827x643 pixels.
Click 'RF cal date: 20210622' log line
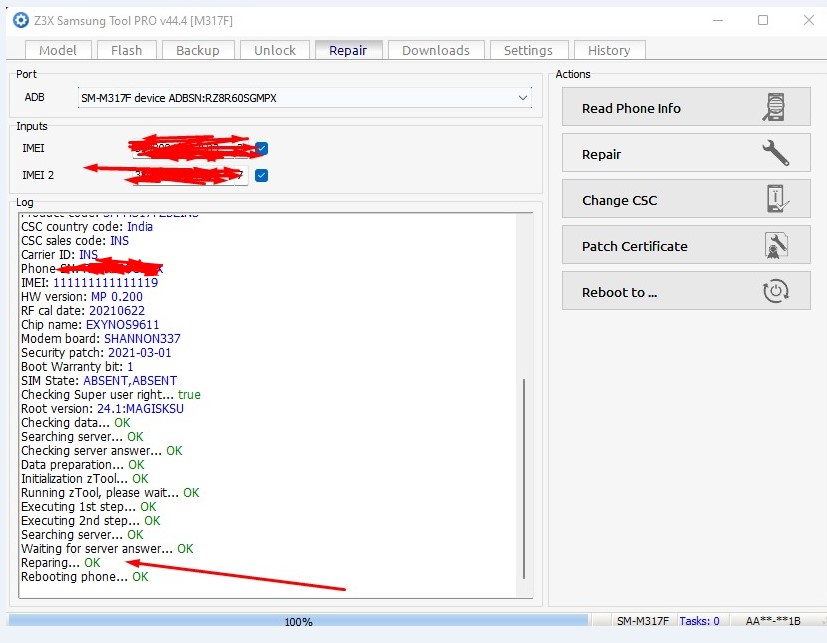(83, 310)
